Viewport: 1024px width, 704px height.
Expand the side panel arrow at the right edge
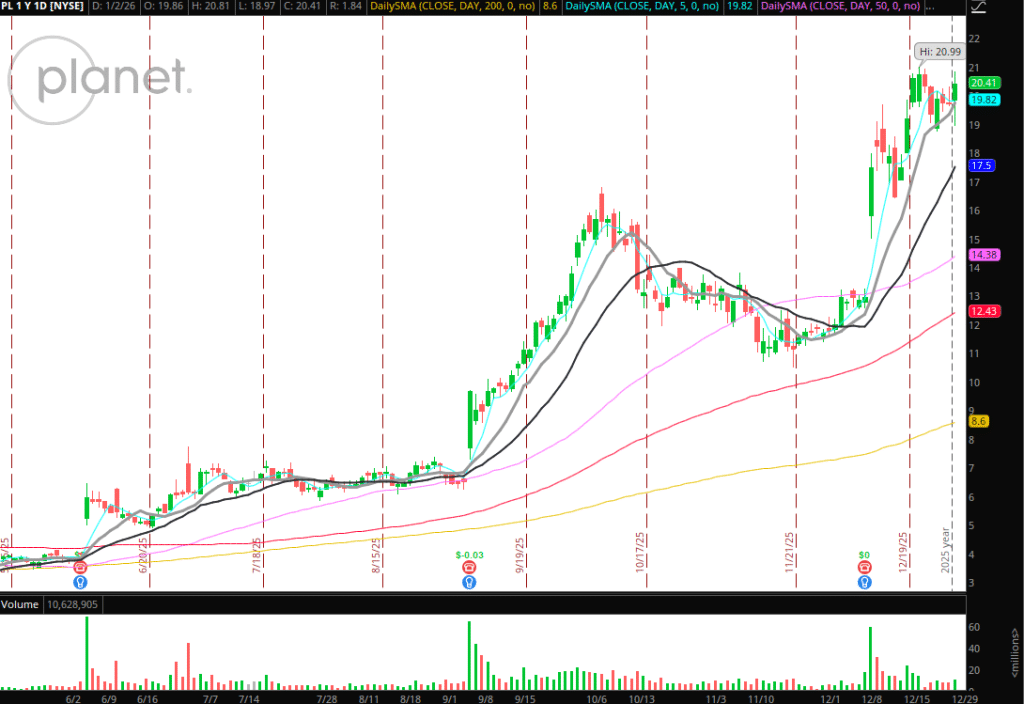(1016, 635)
